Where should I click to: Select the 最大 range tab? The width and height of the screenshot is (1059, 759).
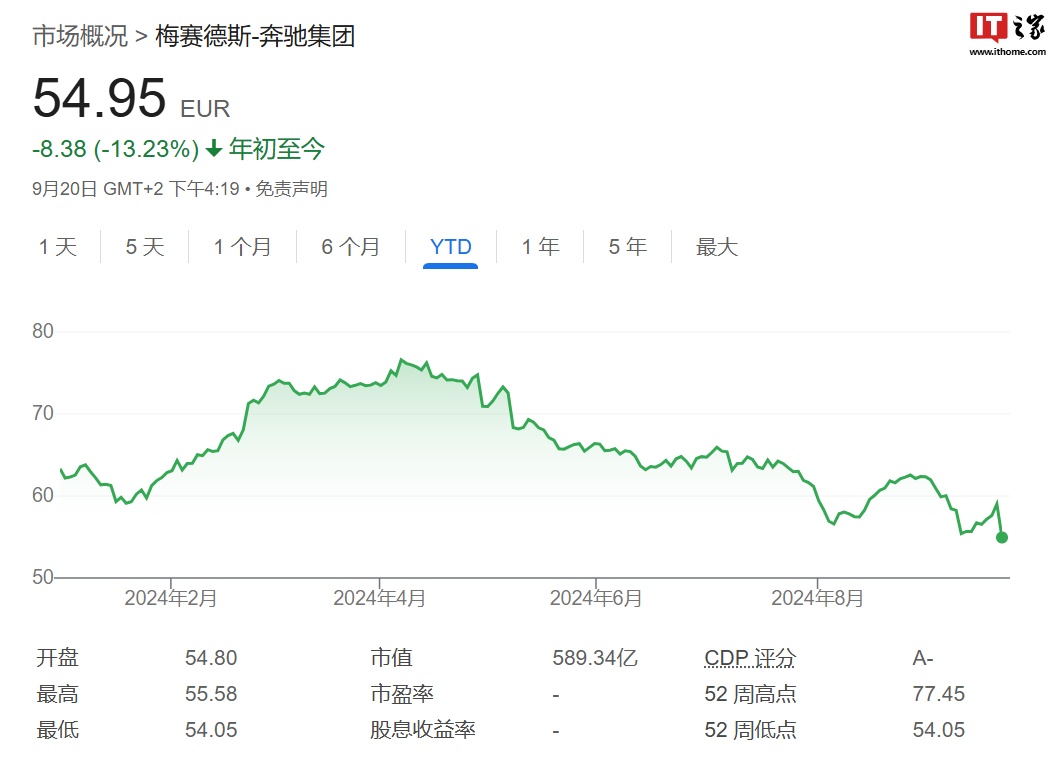tap(717, 246)
